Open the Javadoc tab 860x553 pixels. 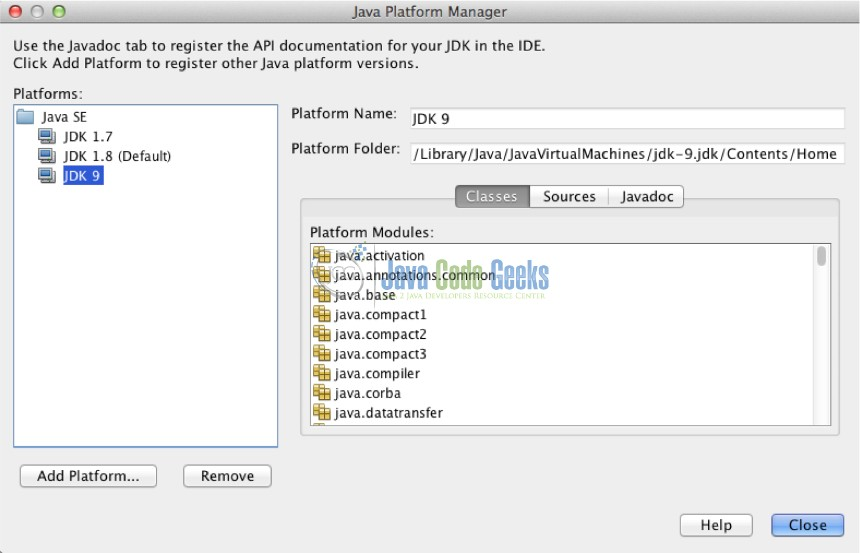[x=647, y=196]
